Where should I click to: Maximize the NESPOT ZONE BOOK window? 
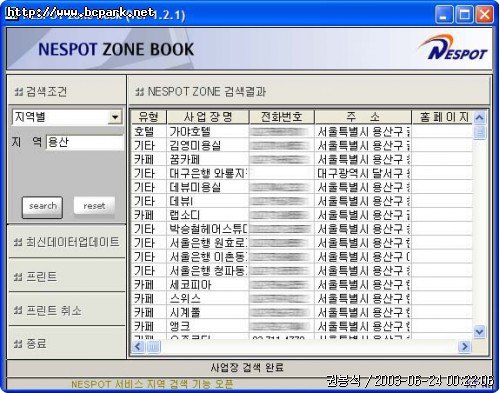[x=464, y=15]
